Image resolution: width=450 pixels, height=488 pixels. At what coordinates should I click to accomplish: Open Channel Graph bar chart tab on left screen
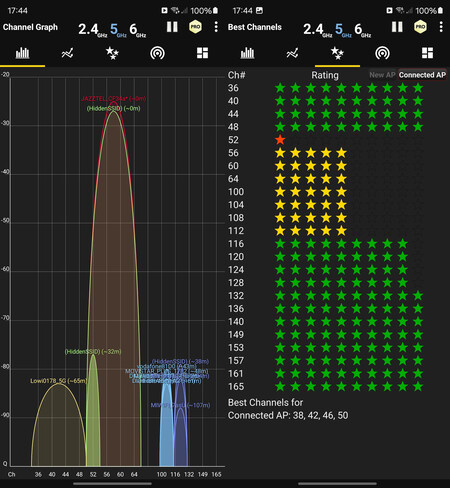tap(22, 53)
